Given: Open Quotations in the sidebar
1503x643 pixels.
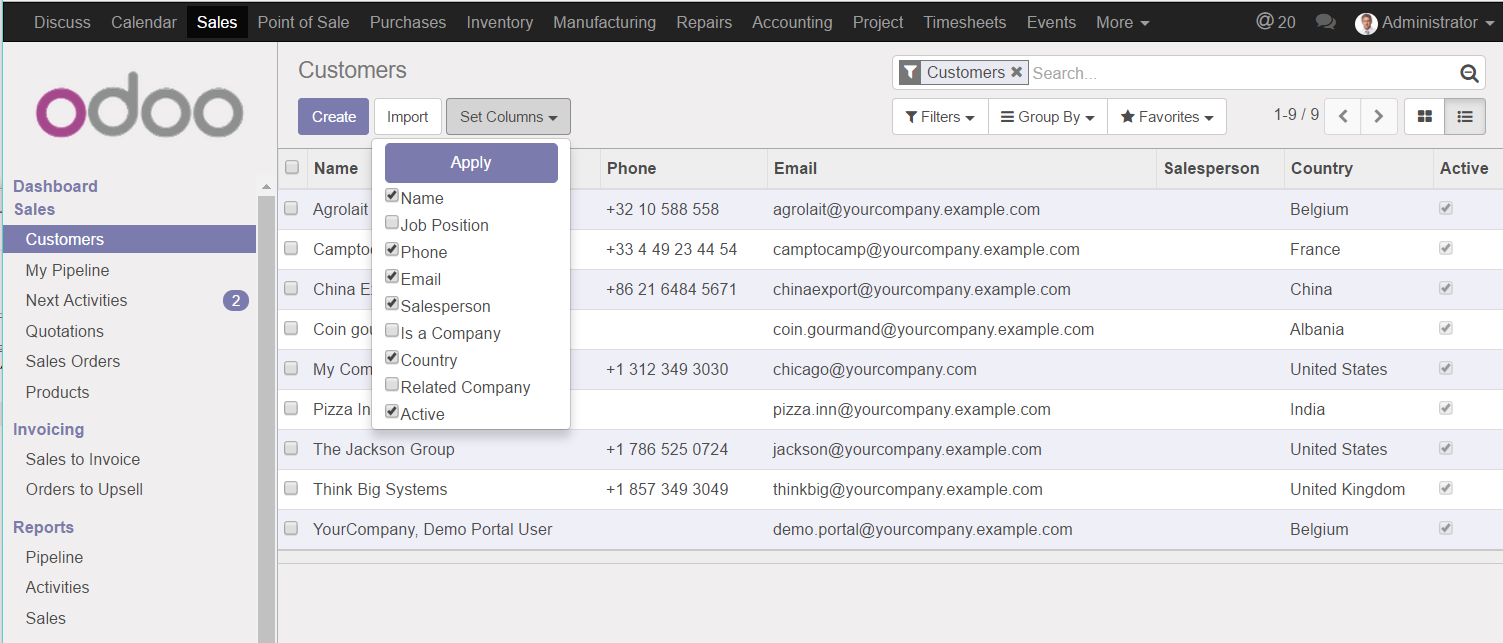Looking at the screenshot, I should point(65,331).
